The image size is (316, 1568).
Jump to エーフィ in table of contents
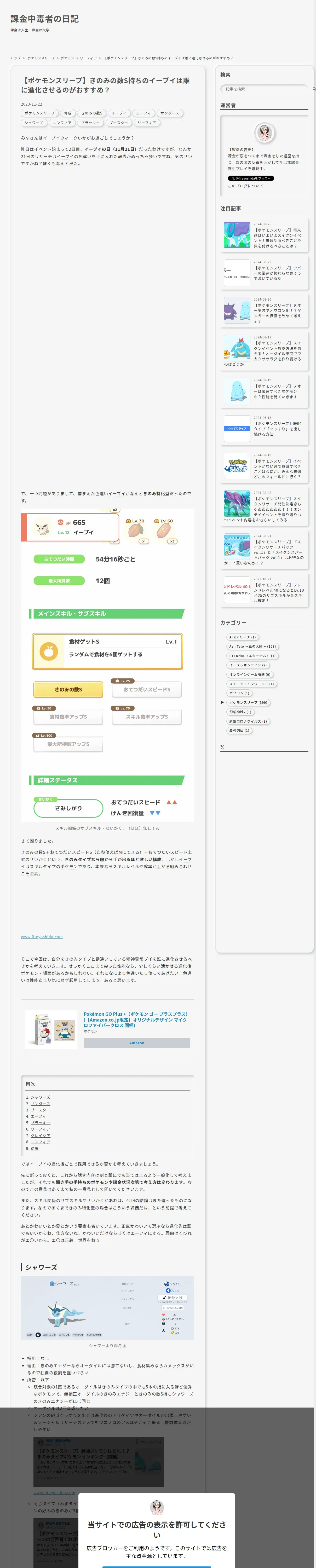(x=38, y=1116)
